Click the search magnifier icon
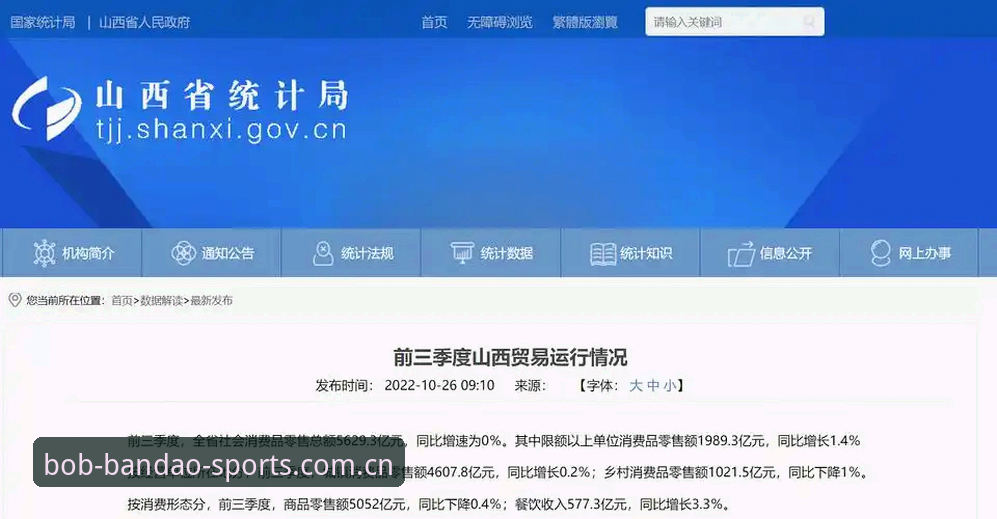Screen dimensions: 997x519 click(x=809, y=22)
